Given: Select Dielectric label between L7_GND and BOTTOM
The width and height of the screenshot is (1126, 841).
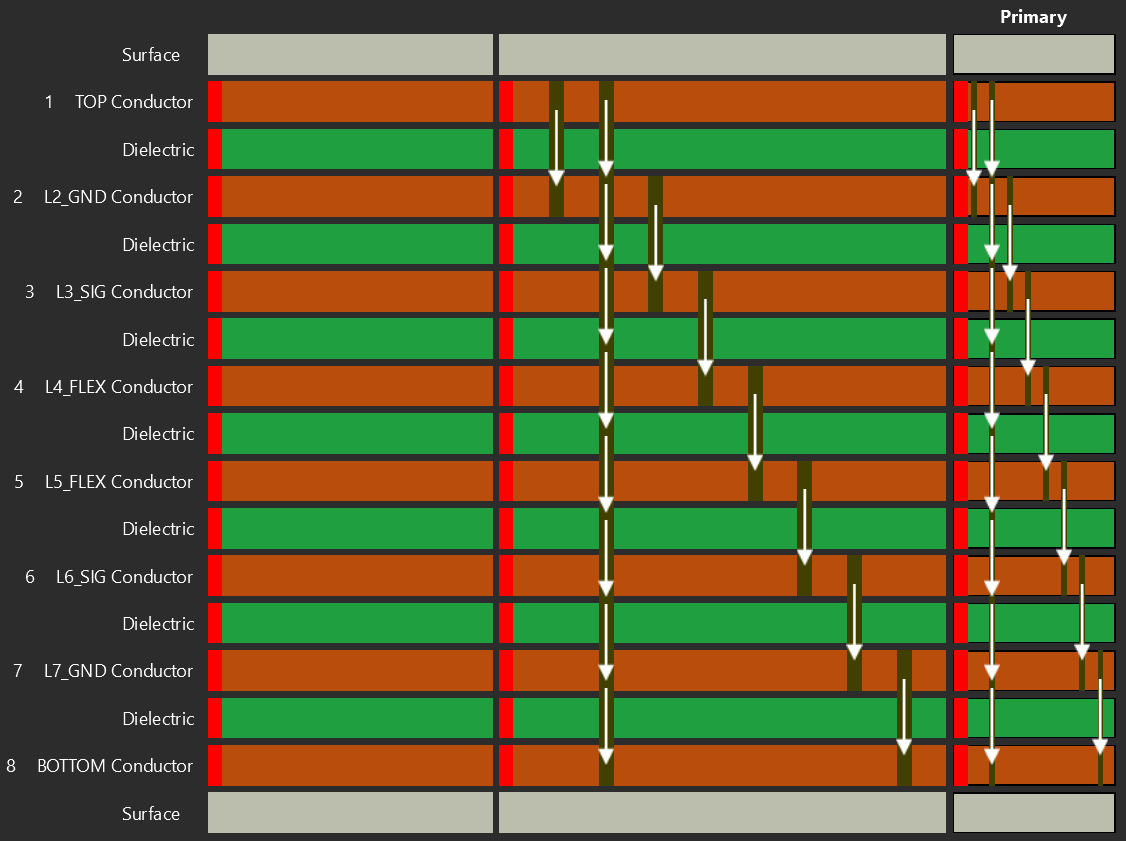Looking at the screenshot, I should [x=158, y=719].
